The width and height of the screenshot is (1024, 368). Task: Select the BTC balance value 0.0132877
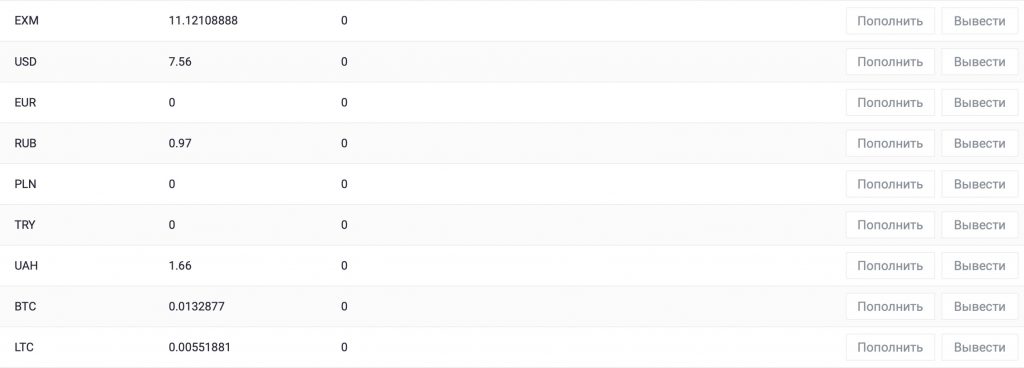[x=197, y=307]
